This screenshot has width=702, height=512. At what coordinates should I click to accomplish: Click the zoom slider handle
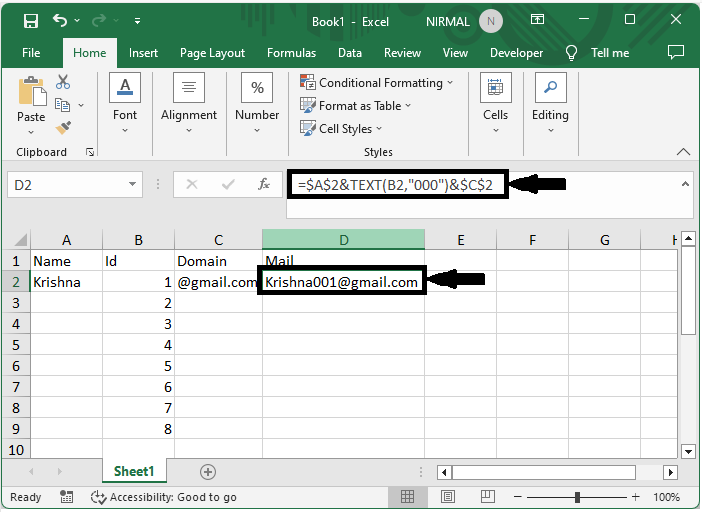click(x=578, y=497)
